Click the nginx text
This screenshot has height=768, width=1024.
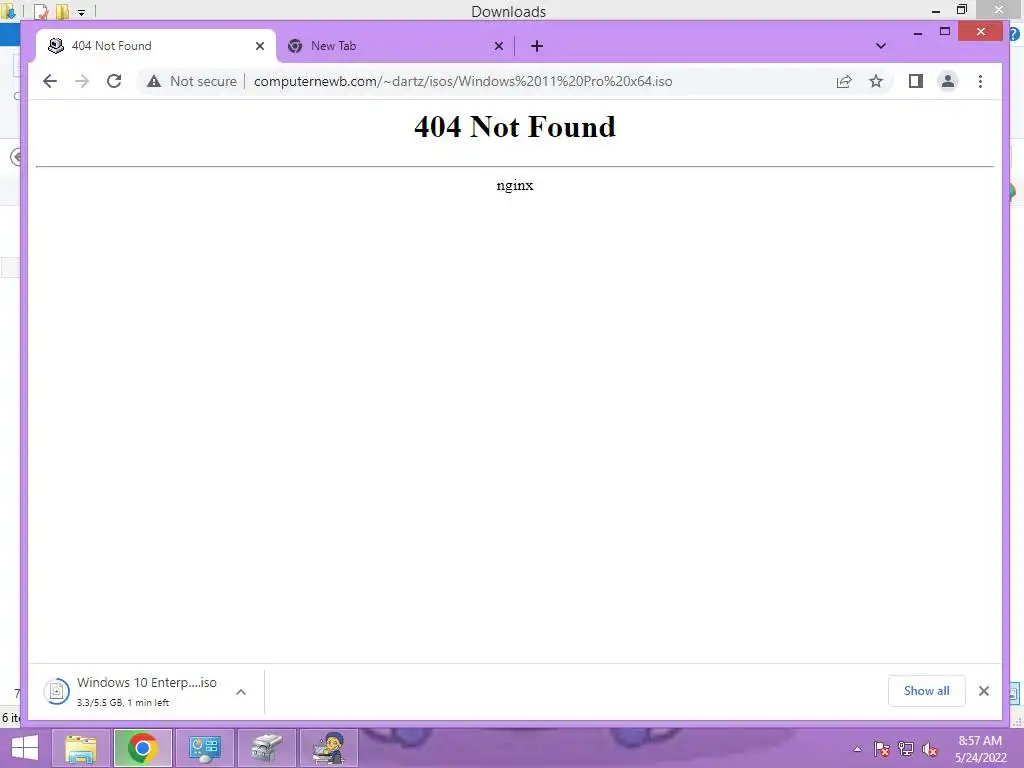tap(515, 185)
